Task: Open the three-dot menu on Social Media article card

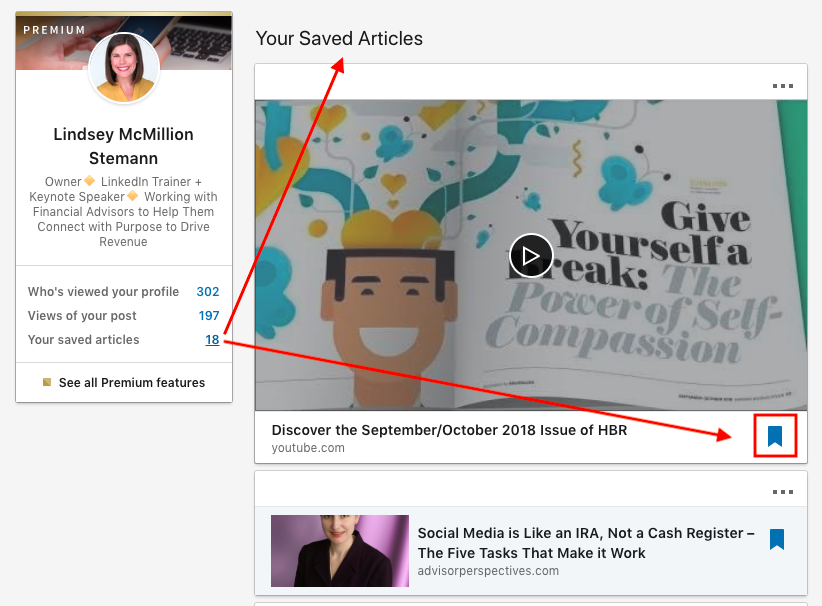Action: point(783,492)
